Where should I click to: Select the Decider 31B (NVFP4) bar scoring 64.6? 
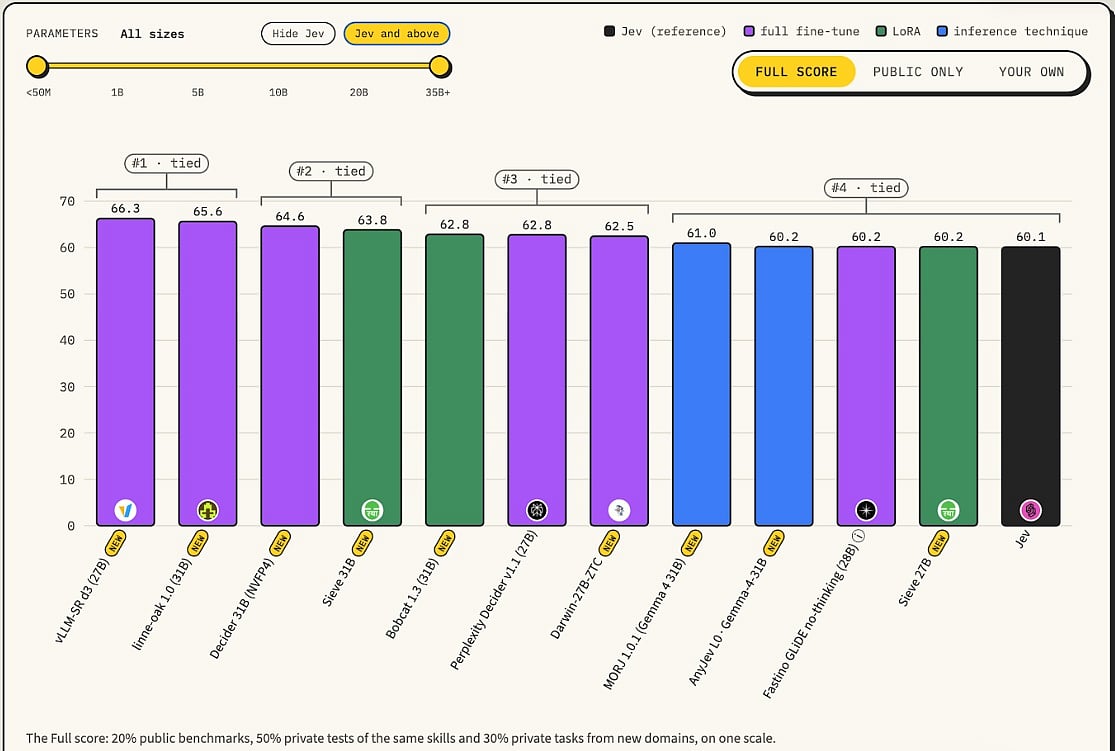coord(290,376)
